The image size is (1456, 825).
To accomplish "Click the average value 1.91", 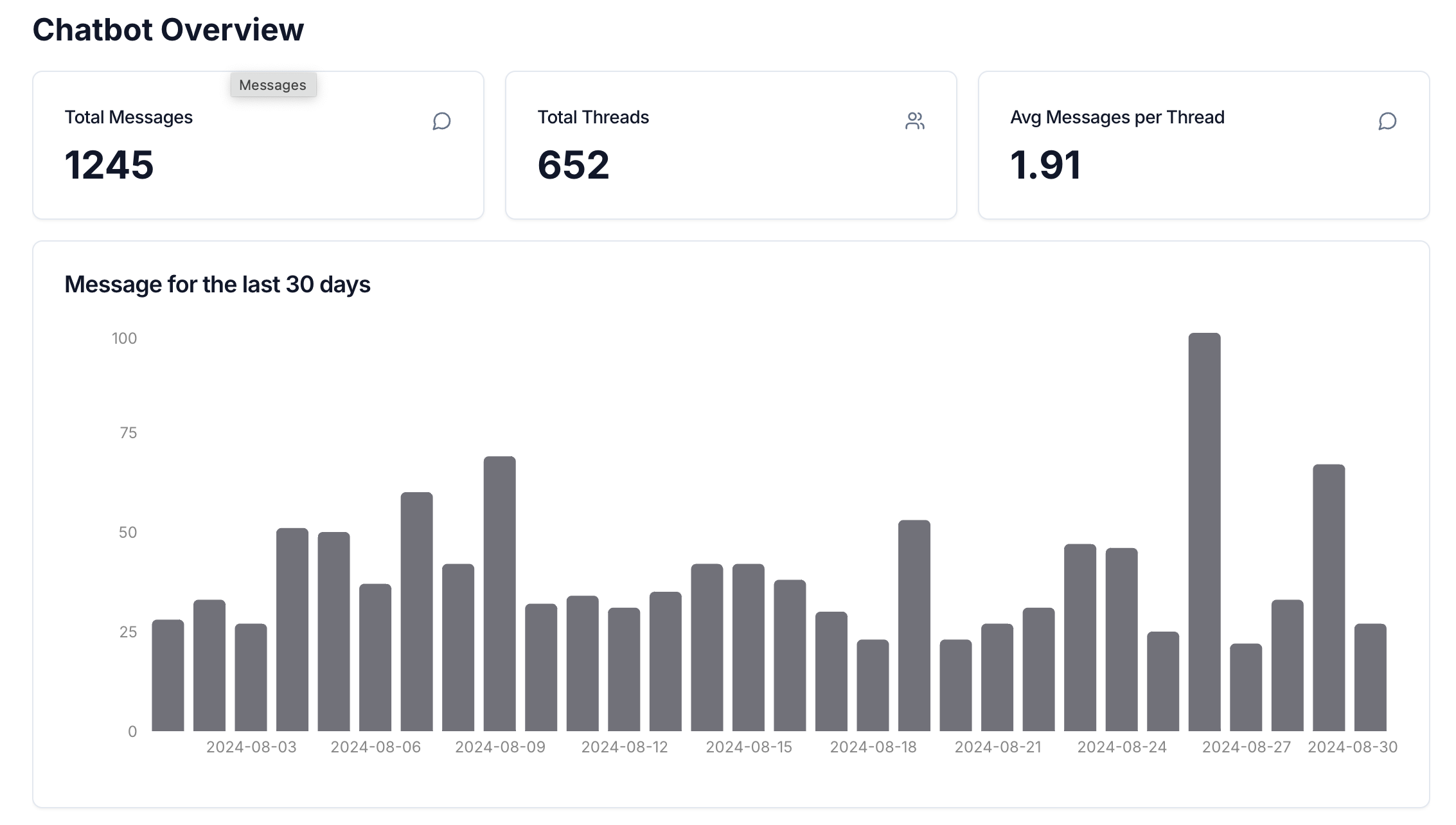I will [x=1045, y=164].
